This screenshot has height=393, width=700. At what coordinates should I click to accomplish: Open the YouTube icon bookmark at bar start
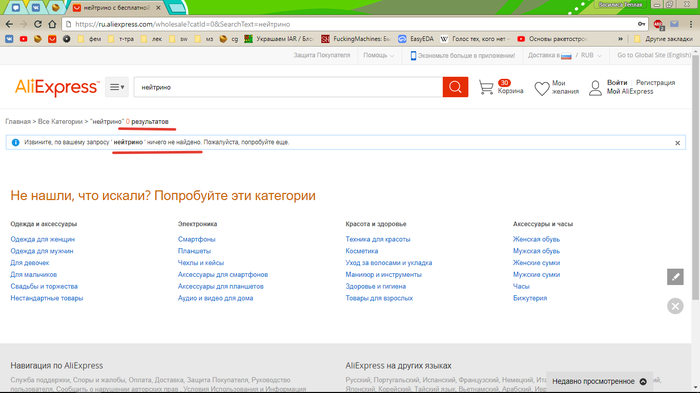[x=23, y=39]
